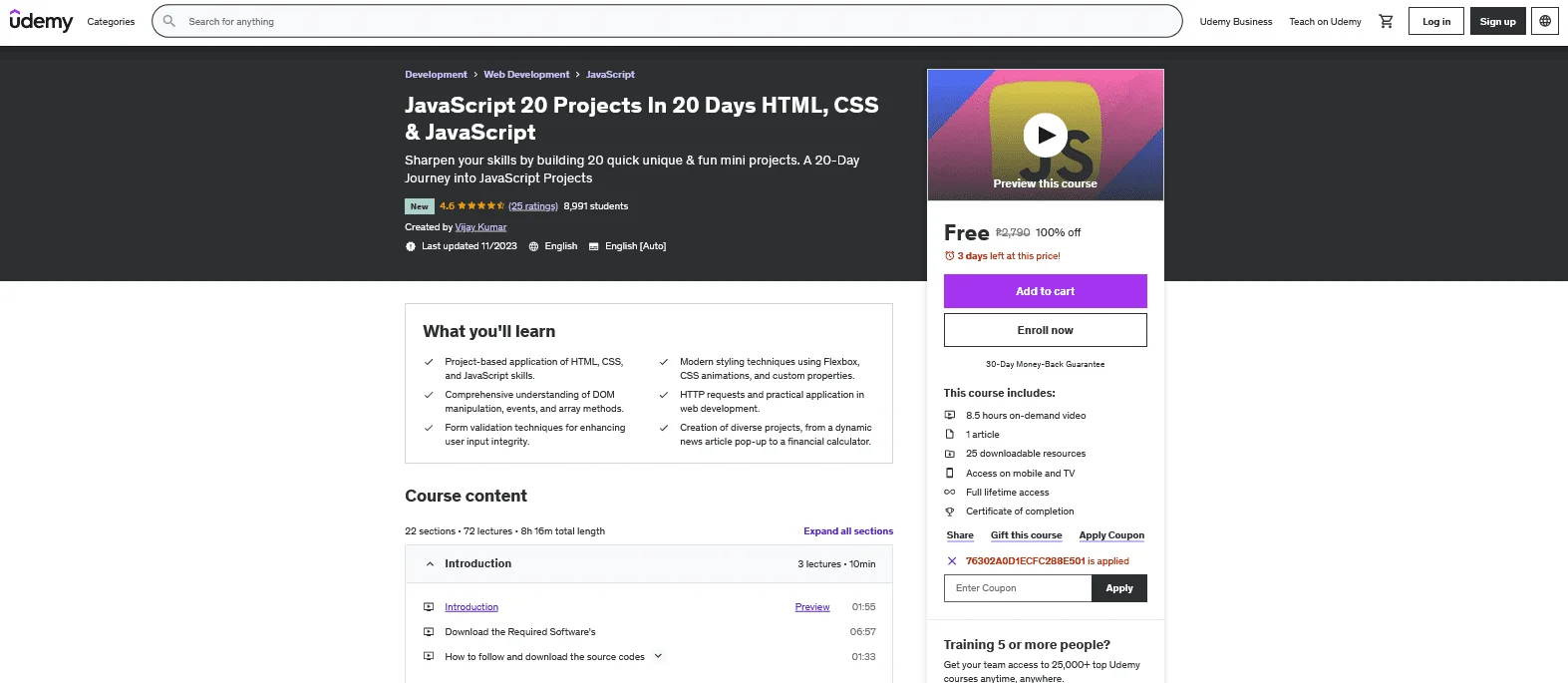The image size is (1568, 683).
Task: Click the alarm clock icon by days left
Action: 949,256
